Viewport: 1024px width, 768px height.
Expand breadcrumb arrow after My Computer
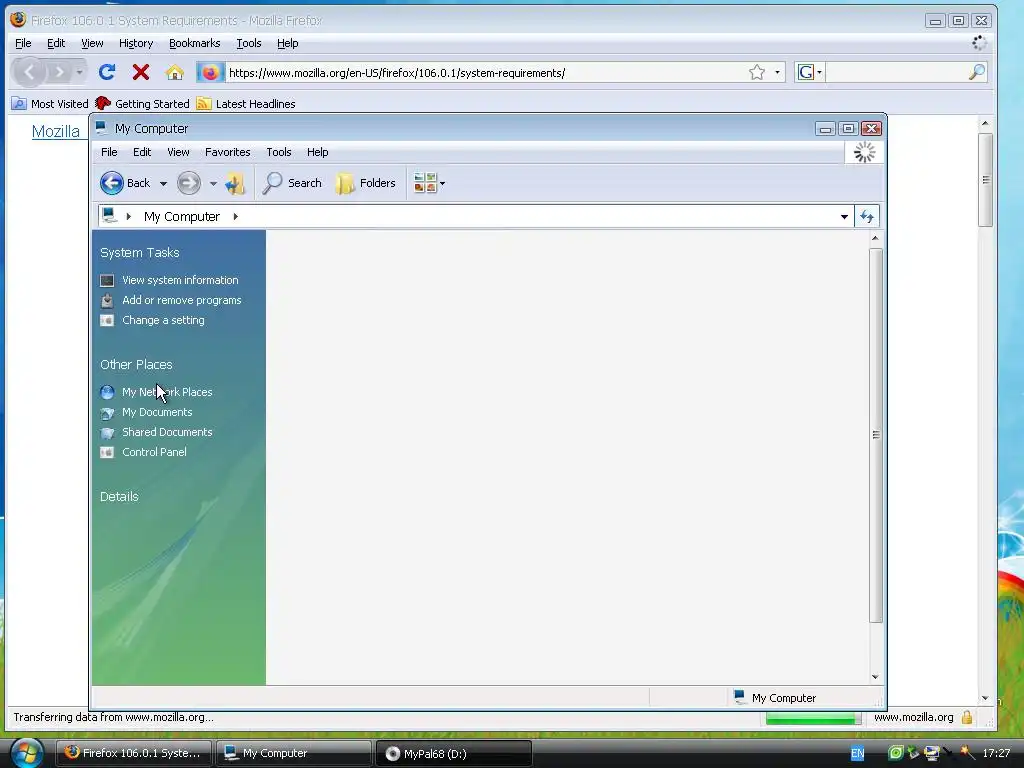click(x=236, y=216)
